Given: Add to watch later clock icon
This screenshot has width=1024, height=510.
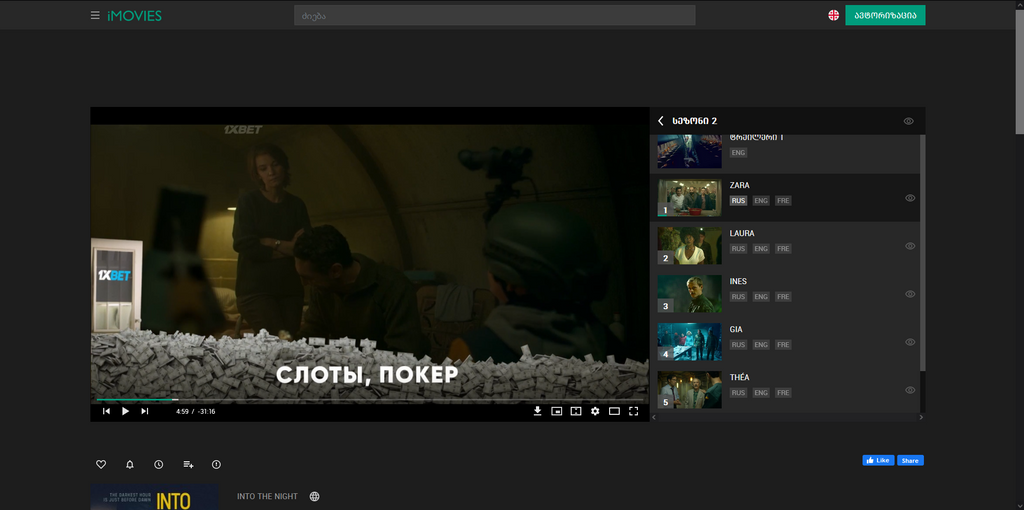Looking at the screenshot, I should point(159,464).
